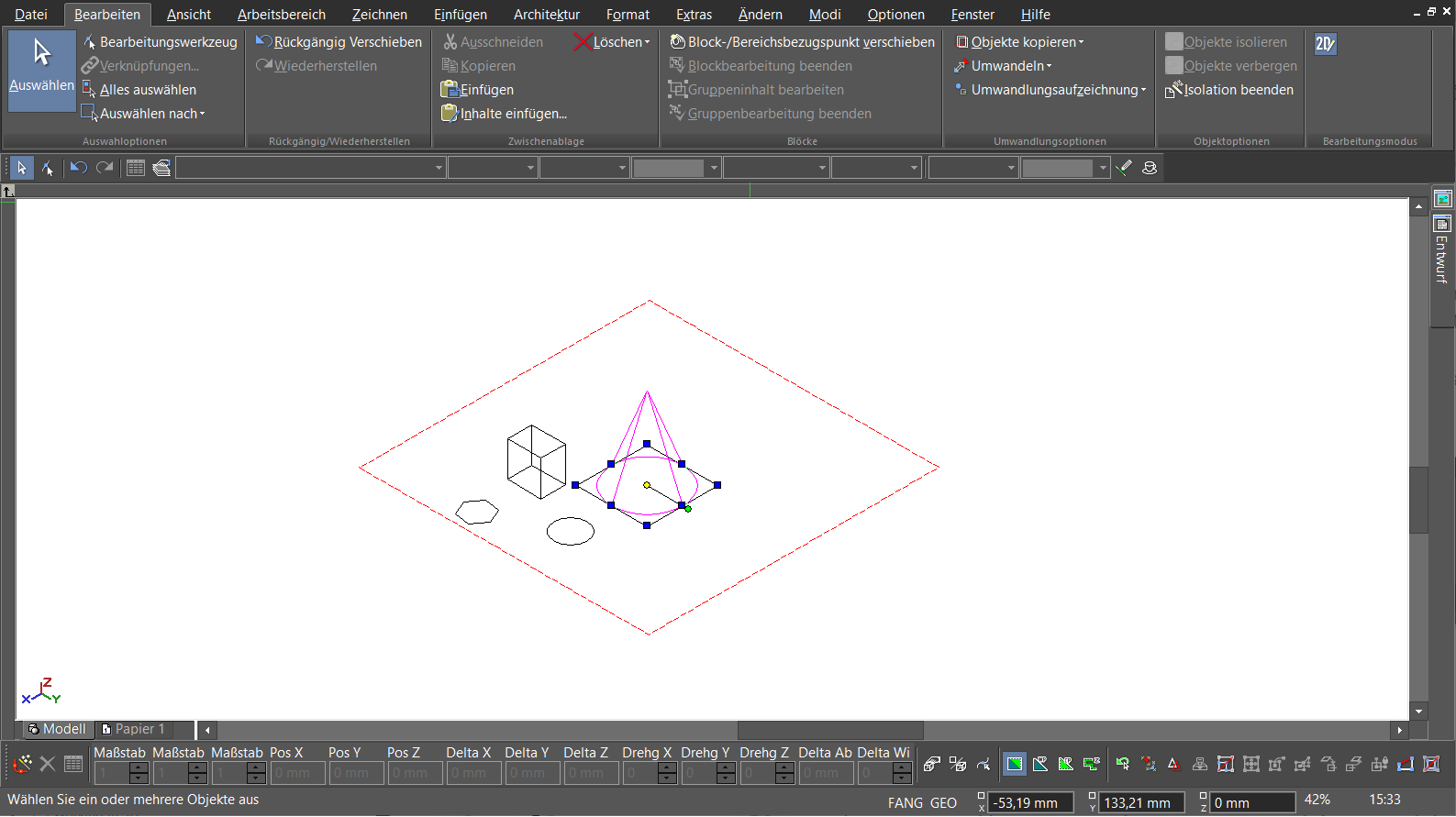Open the third combo box in toolbar
This screenshot has width=1456, height=817.
pos(584,168)
